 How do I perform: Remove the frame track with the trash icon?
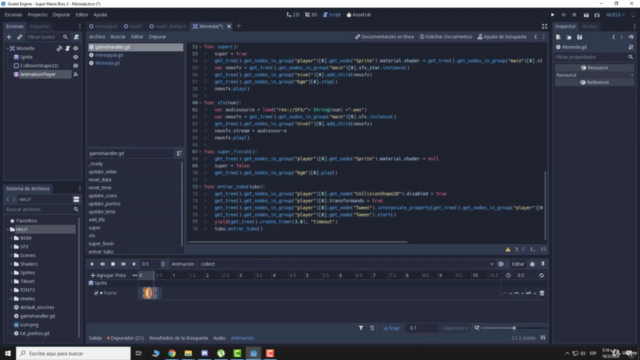[x=542, y=293]
